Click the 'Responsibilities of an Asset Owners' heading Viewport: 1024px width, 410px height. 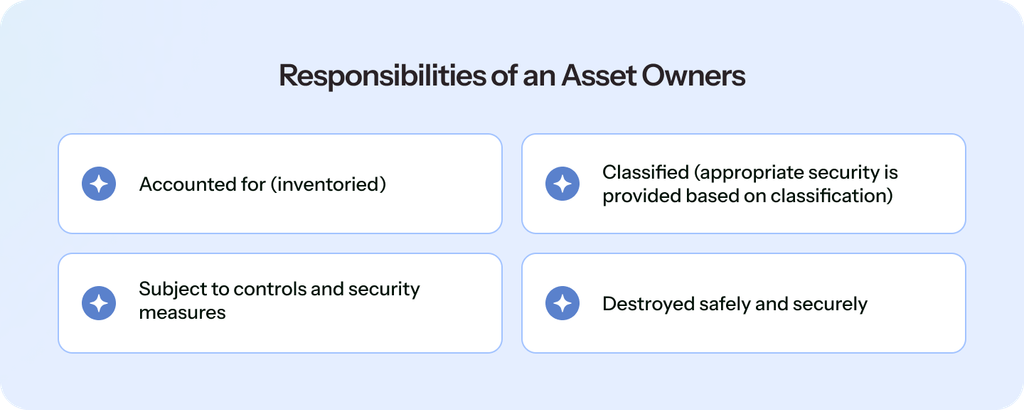click(512, 77)
